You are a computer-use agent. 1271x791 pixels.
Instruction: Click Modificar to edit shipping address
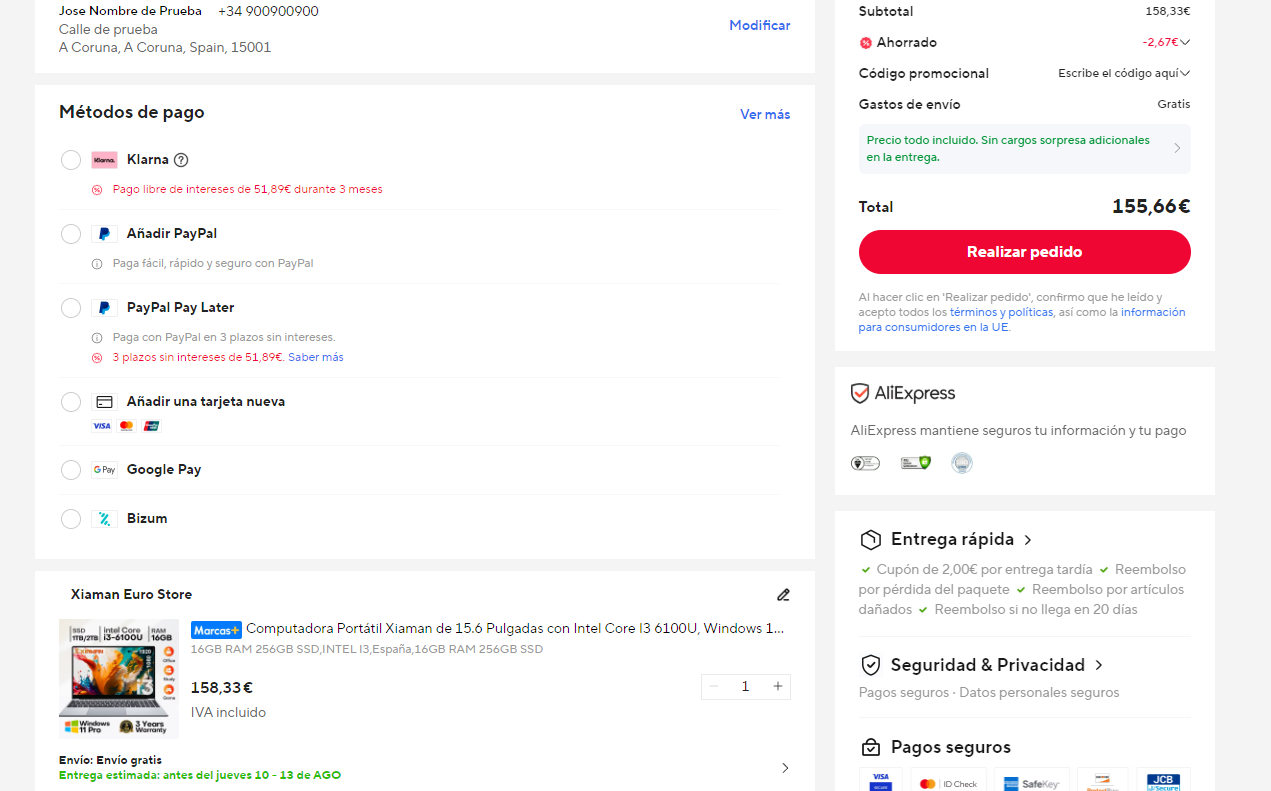(760, 26)
